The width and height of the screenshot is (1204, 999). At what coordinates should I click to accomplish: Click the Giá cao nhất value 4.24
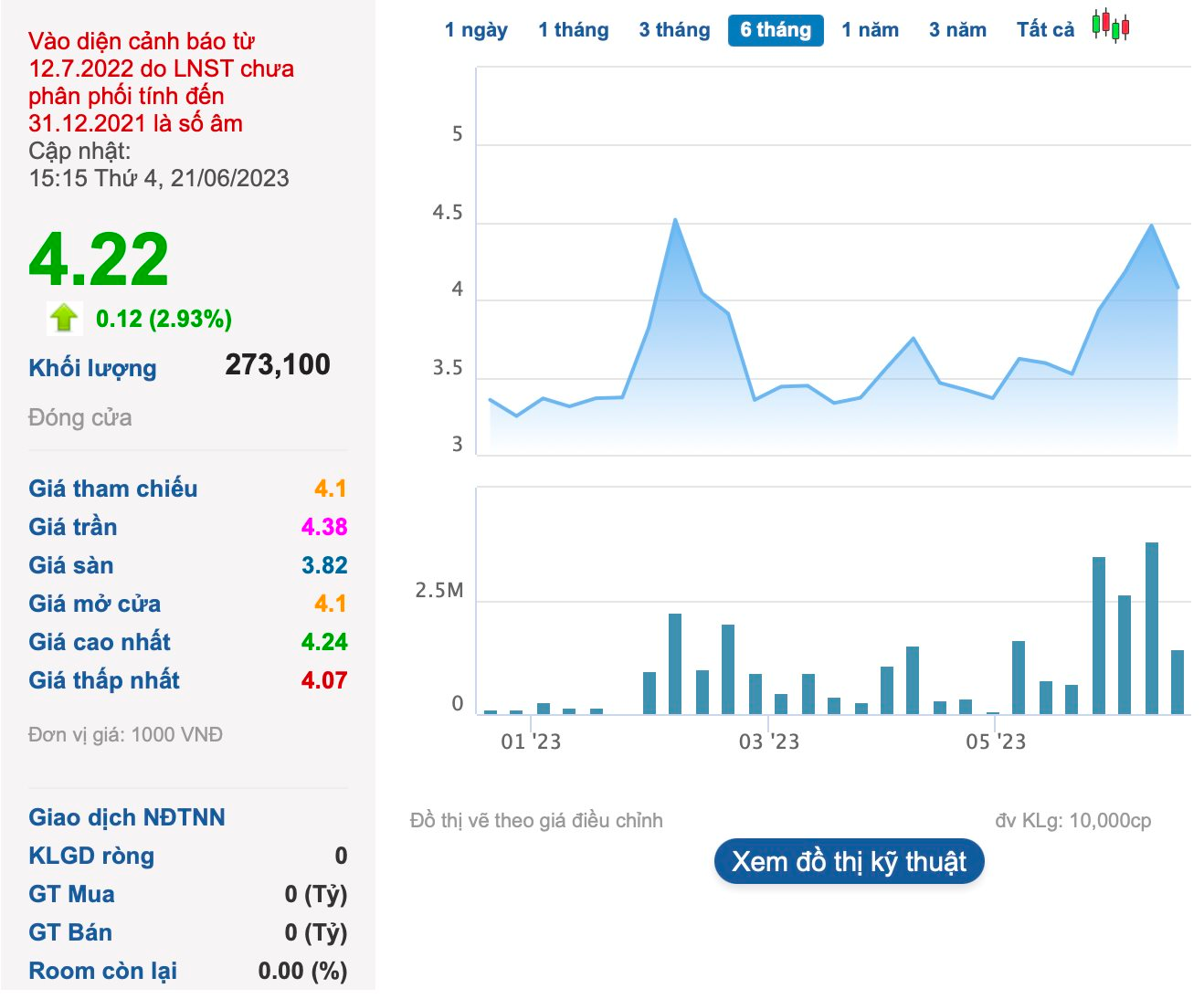[324, 642]
